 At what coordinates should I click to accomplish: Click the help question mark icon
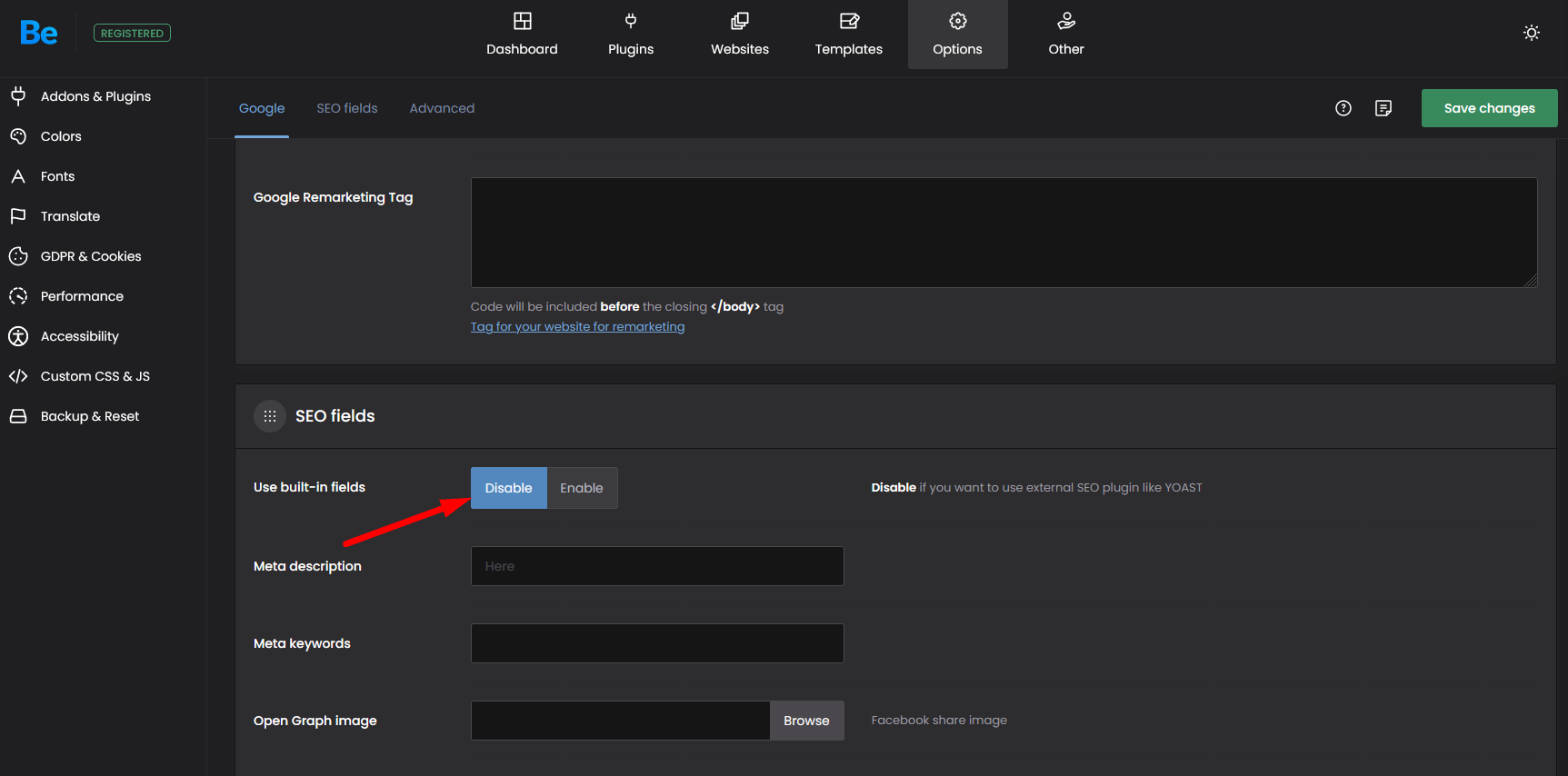click(1343, 108)
